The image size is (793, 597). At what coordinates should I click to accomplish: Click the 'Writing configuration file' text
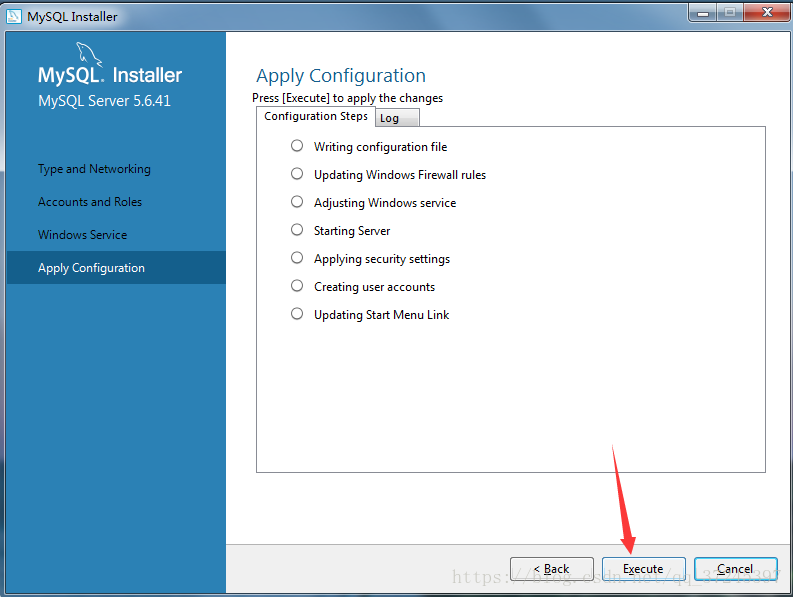(380, 147)
